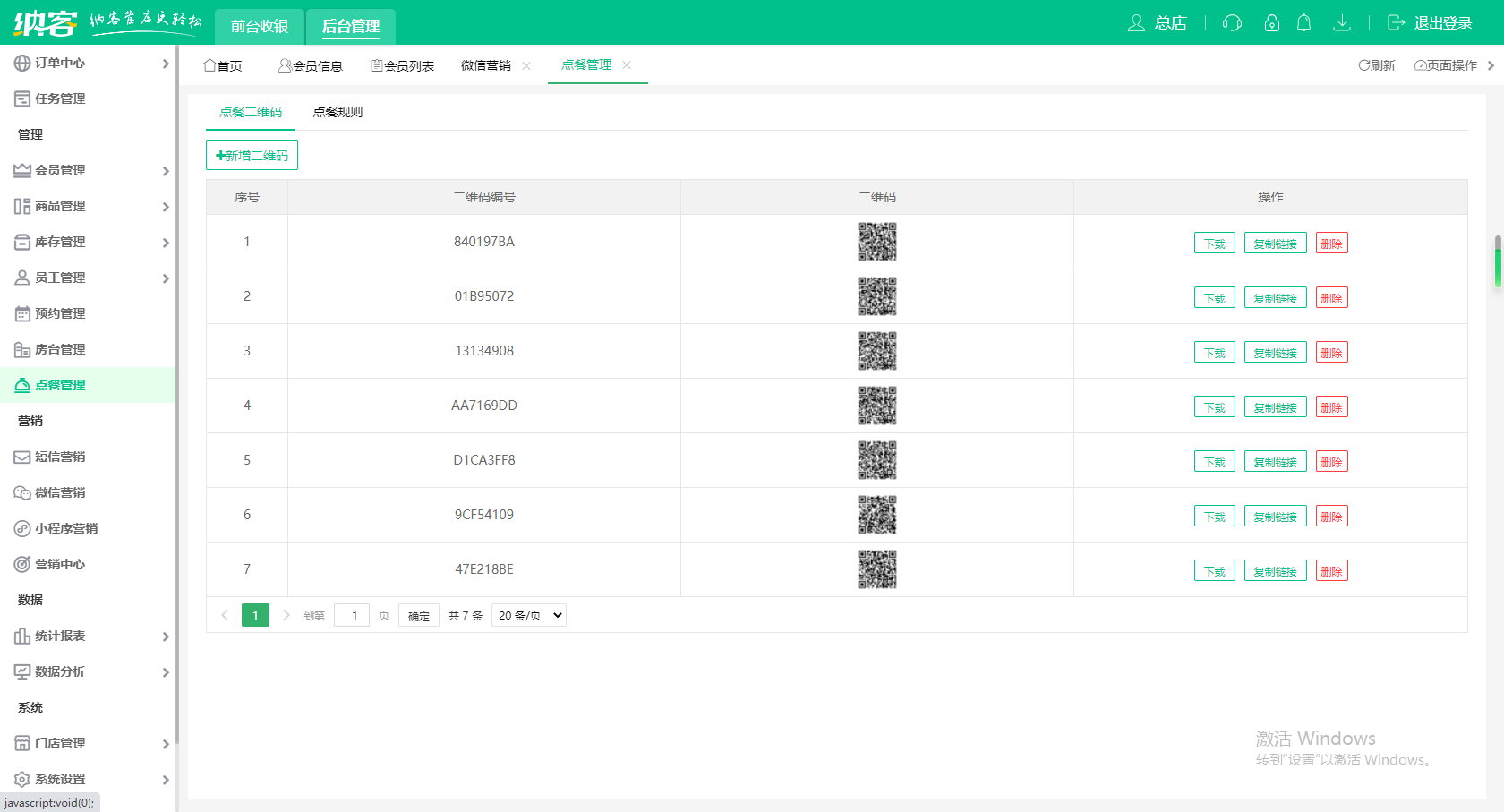Expand 门店管理 menu
This screenshot has height=812, width=1504.
pos(88,743)
